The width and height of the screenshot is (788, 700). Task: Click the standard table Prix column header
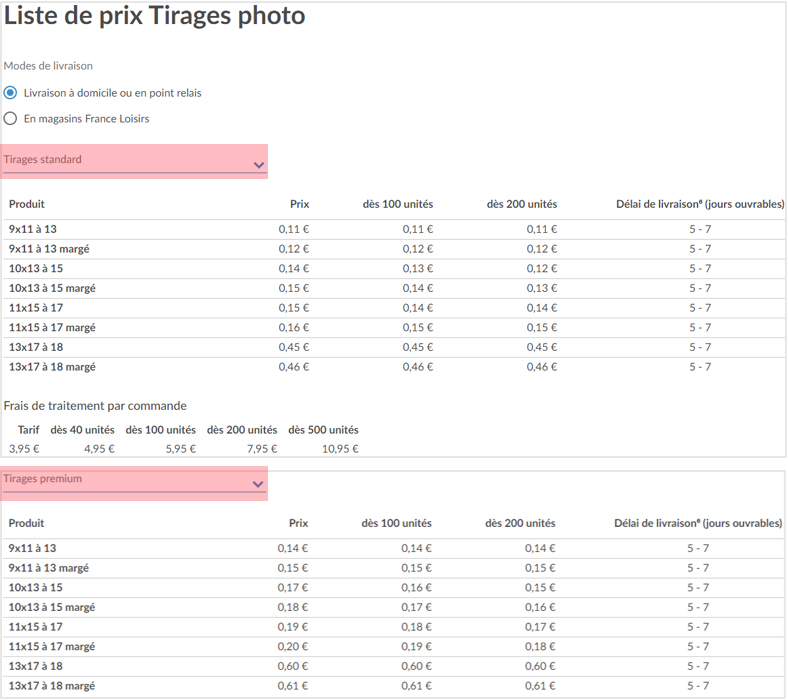click(x=300, y=204)
